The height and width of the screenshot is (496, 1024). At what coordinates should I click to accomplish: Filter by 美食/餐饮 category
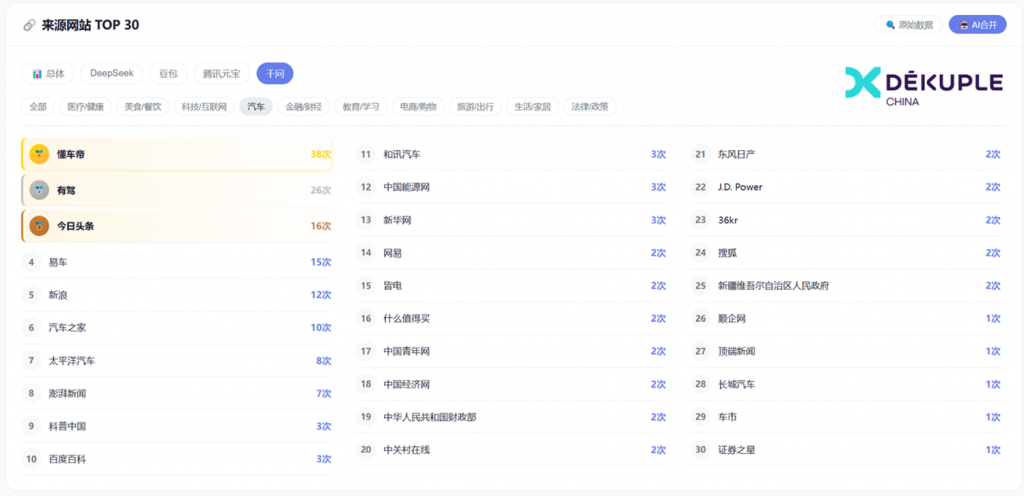coord(143,106)
